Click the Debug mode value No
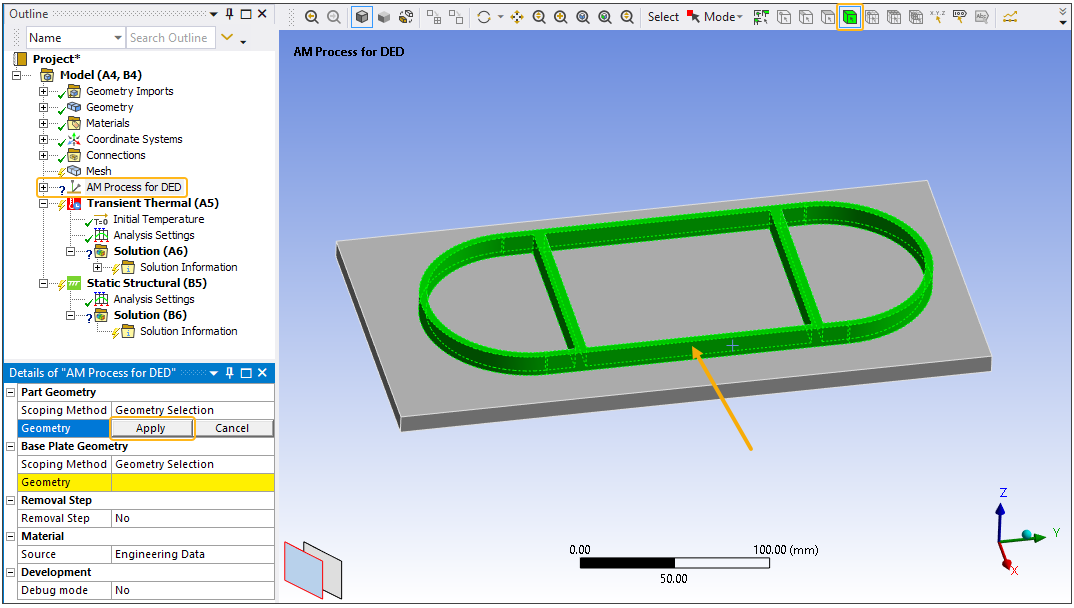 (192, 590)
